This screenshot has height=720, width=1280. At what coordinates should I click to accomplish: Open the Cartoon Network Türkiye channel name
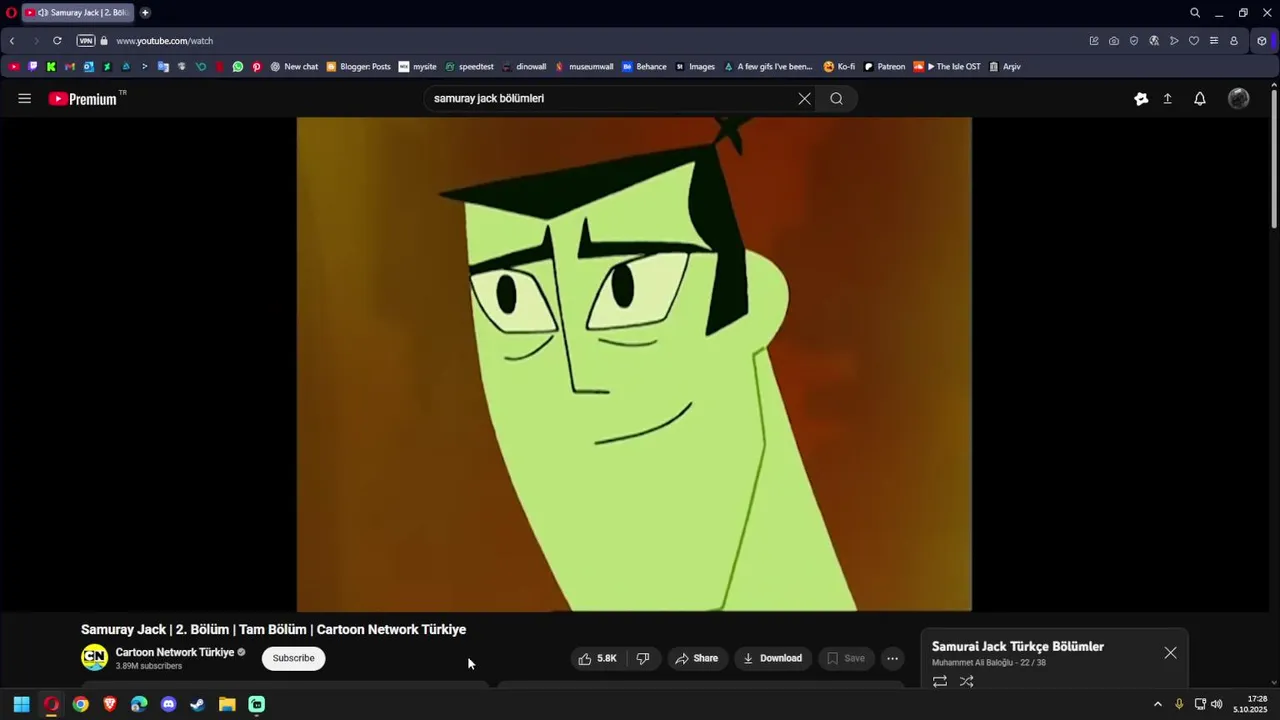click(175, 652)
